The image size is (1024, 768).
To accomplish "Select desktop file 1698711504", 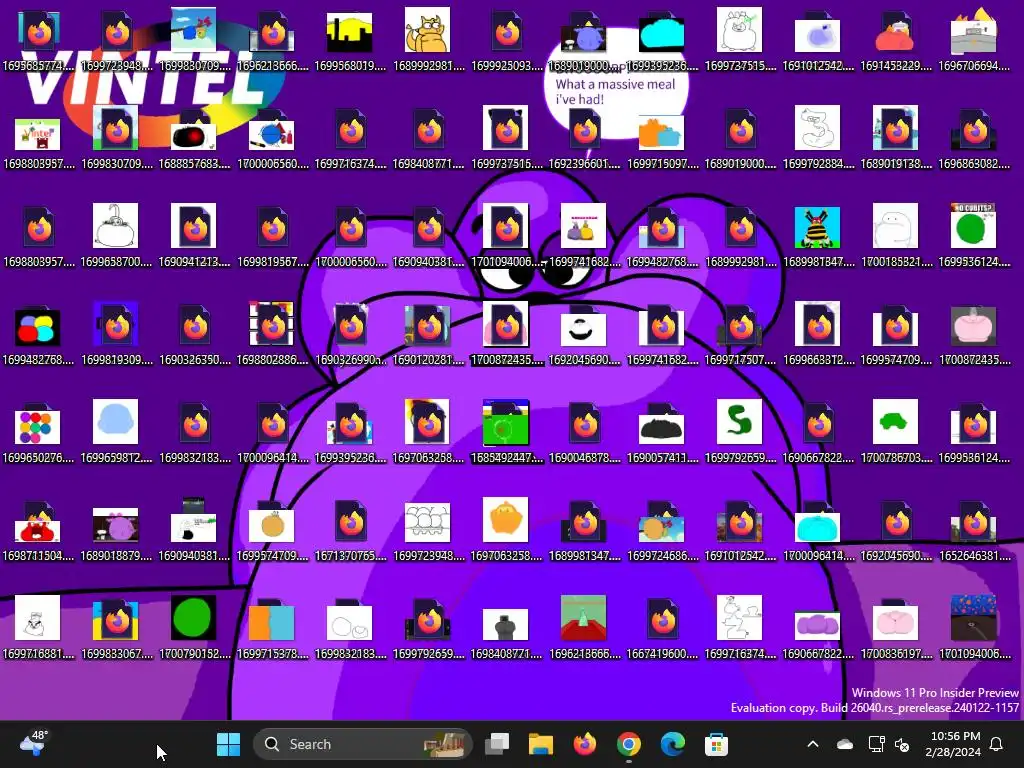I will (x=39, y=529).
